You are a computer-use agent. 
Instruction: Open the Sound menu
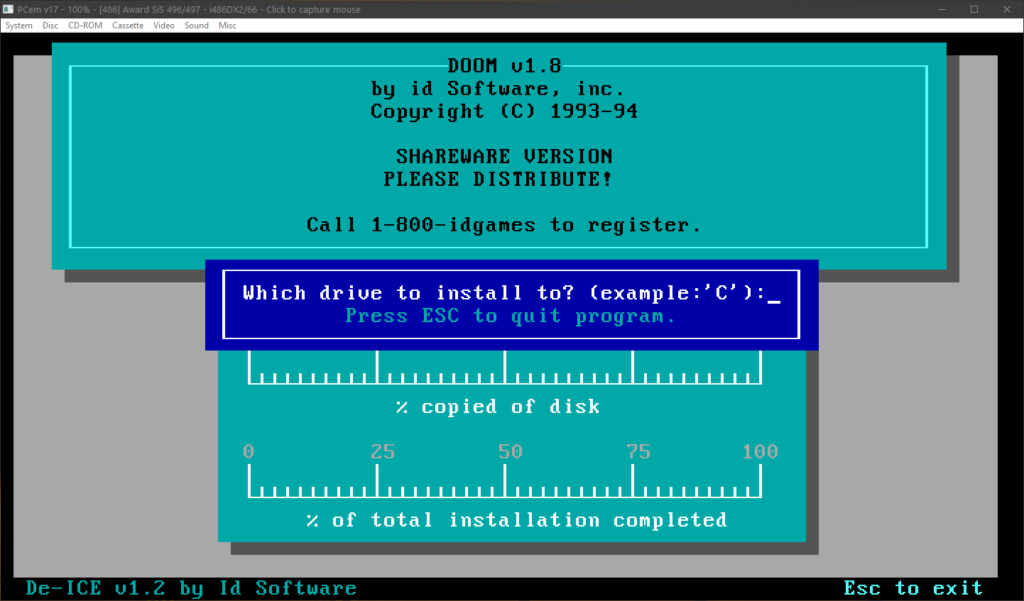point(197,25)
